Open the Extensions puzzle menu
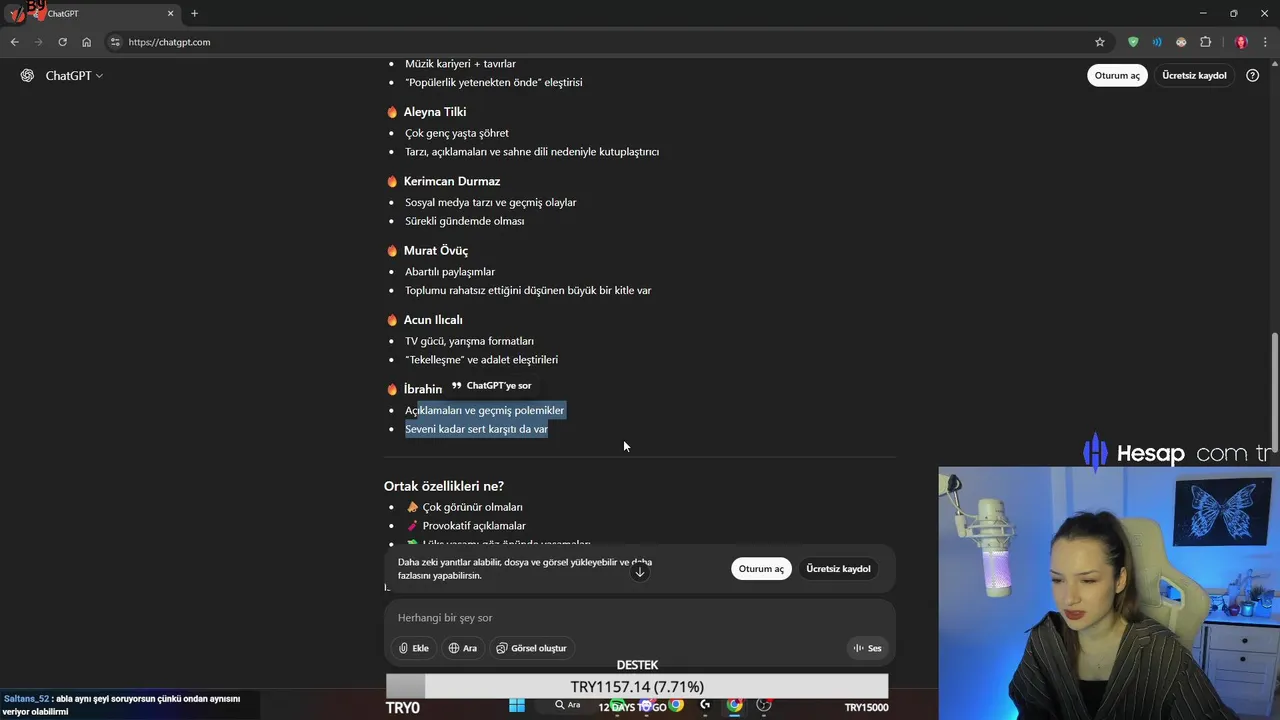The width and height of the screenshot is (1280, 720). pyautogui.click(x=1205, y=42)
